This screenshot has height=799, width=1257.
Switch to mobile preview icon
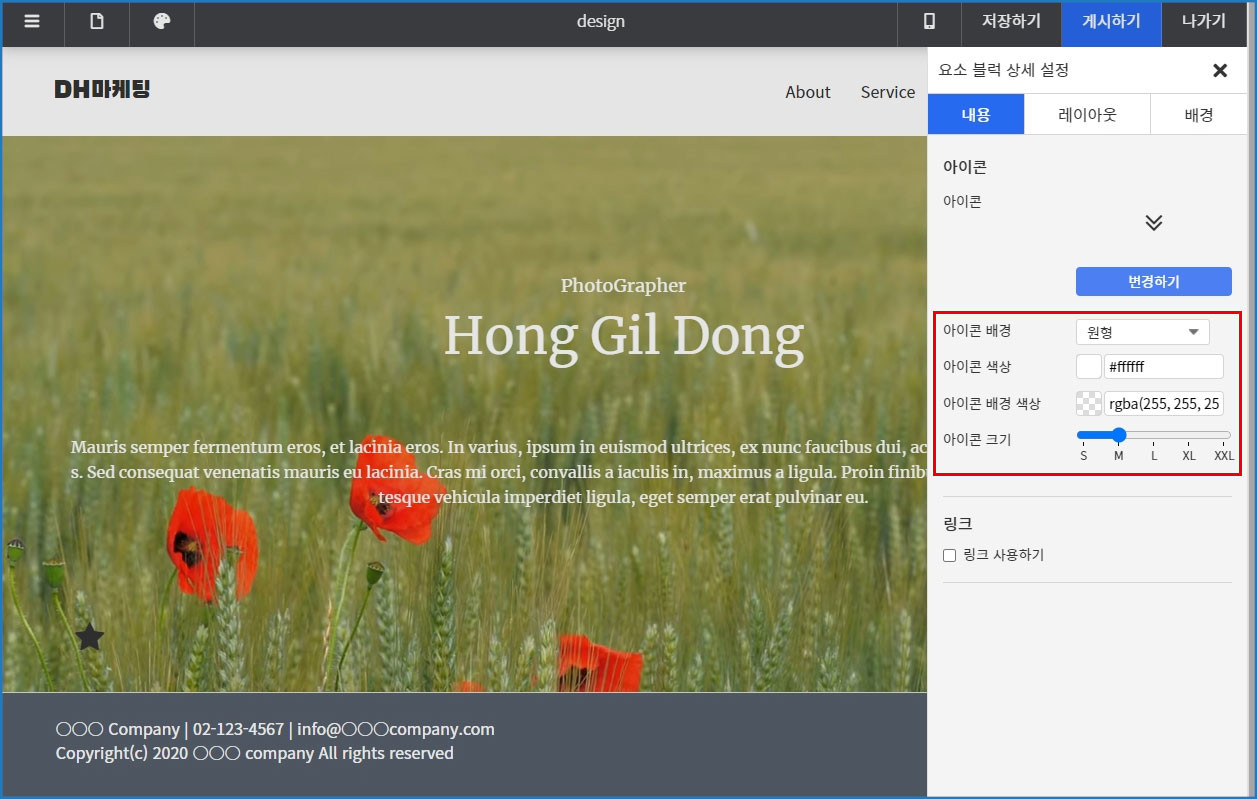[929, 22]
